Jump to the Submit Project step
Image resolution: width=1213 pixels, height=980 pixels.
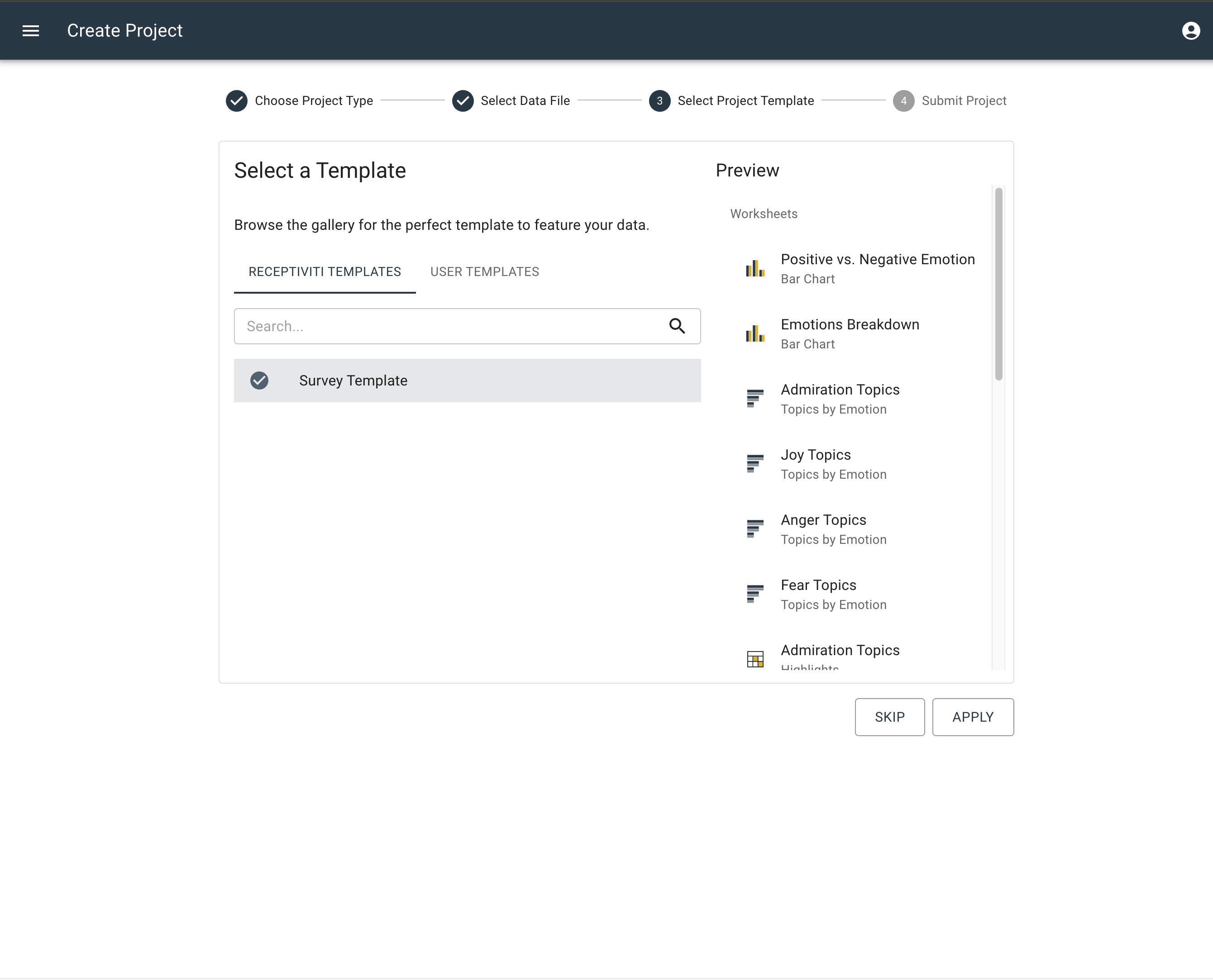click(950, 100)
